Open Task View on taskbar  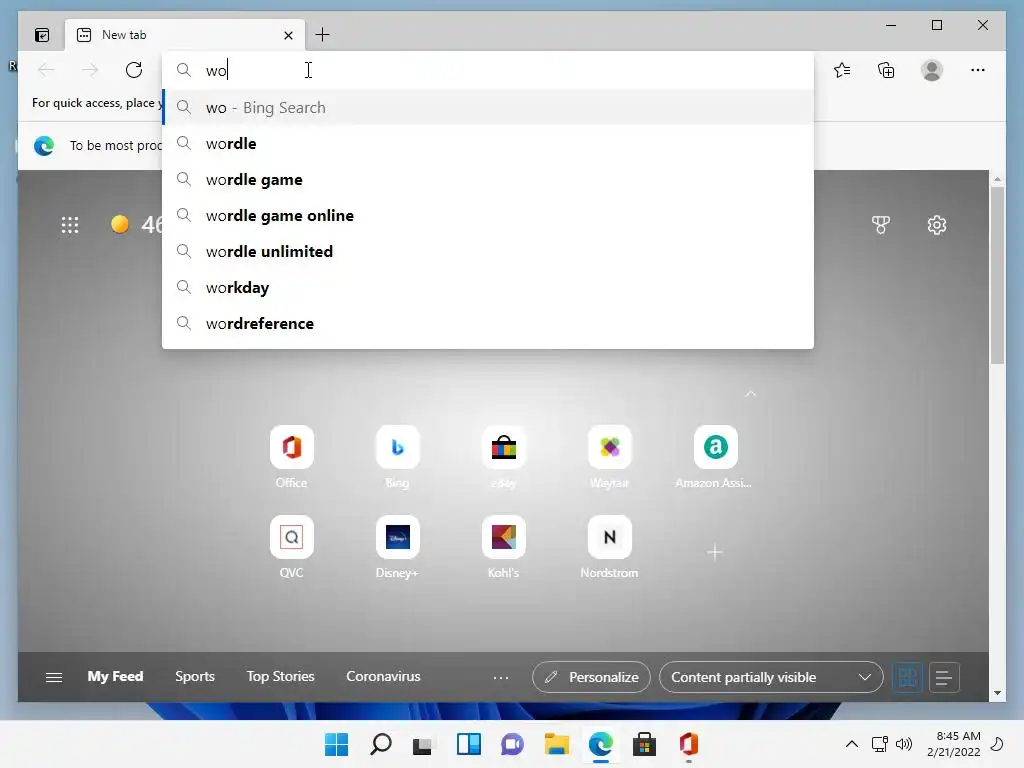tap(423, 745)
